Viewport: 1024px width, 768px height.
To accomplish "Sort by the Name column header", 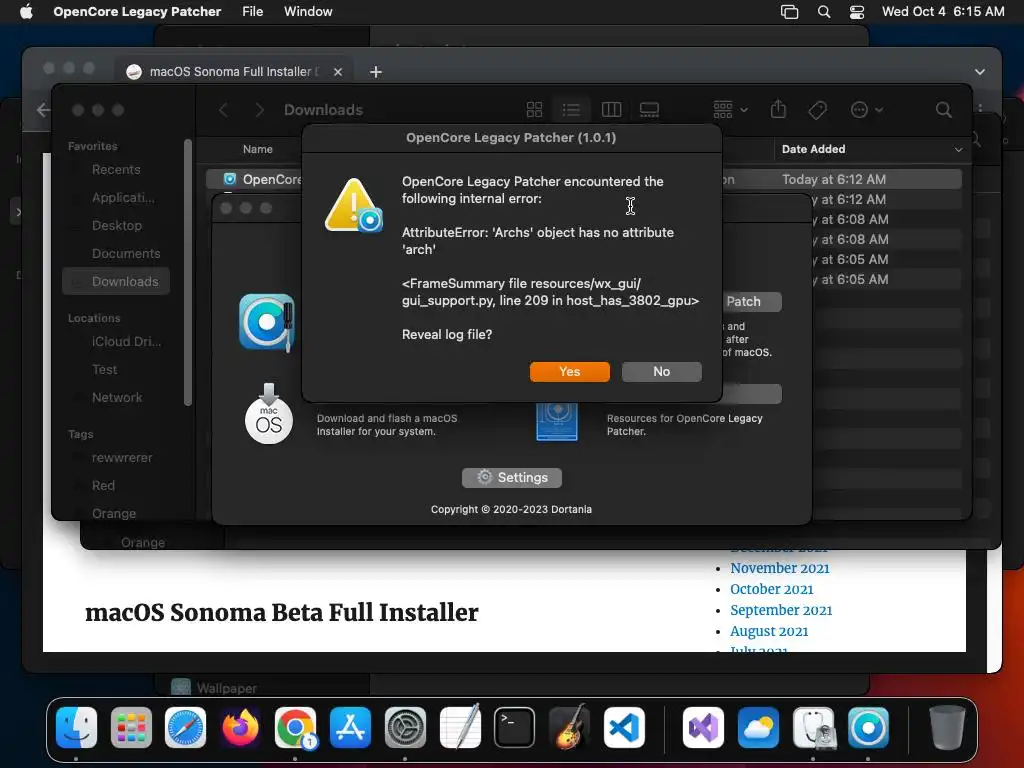I will pyautogui.click(x=257, y=149).
